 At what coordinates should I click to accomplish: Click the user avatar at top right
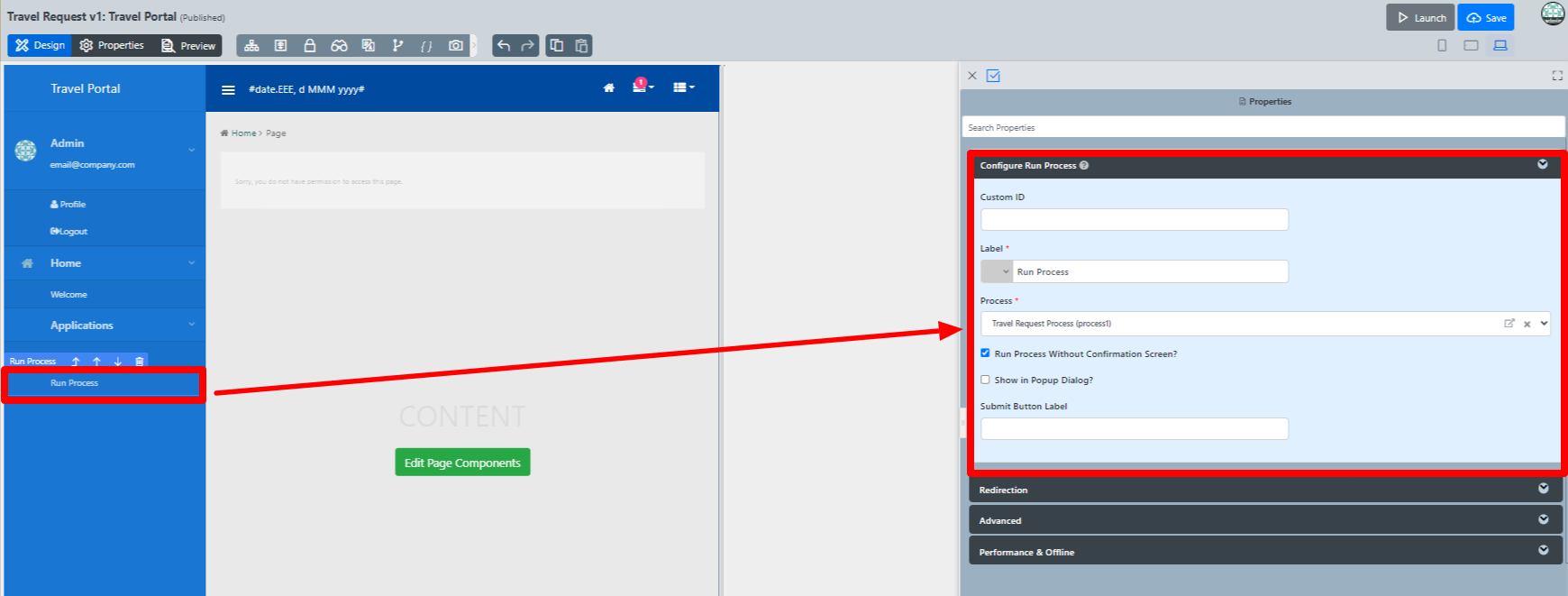click(1553, 14)
